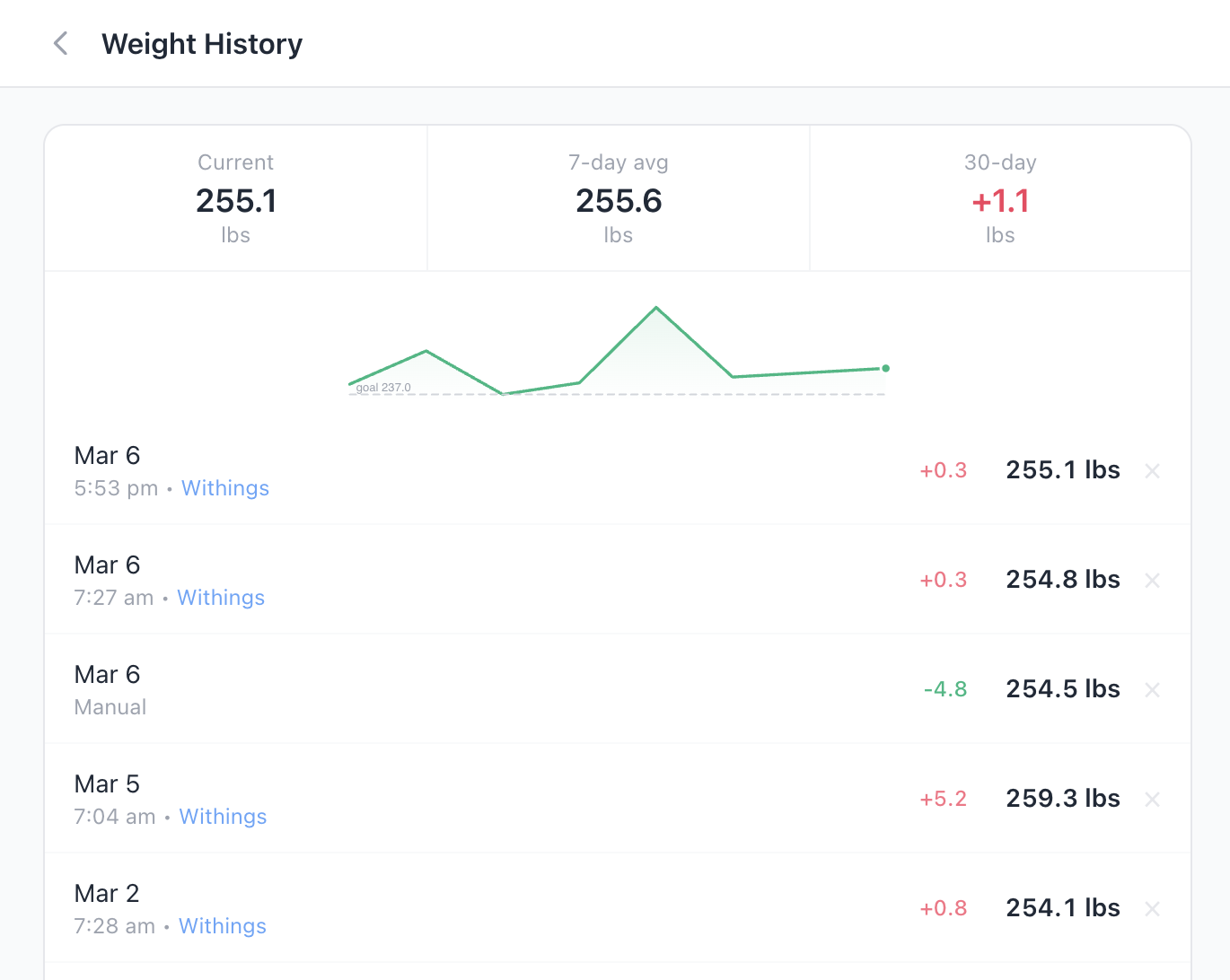Click the Weight History page title

pyautogui.click(x=202, y=43)
